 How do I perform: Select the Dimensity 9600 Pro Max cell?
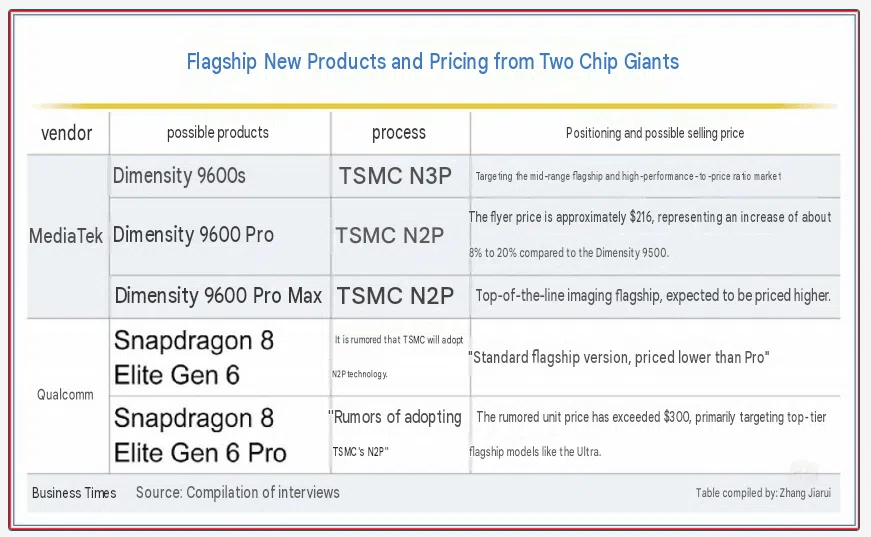coord(218,295)
